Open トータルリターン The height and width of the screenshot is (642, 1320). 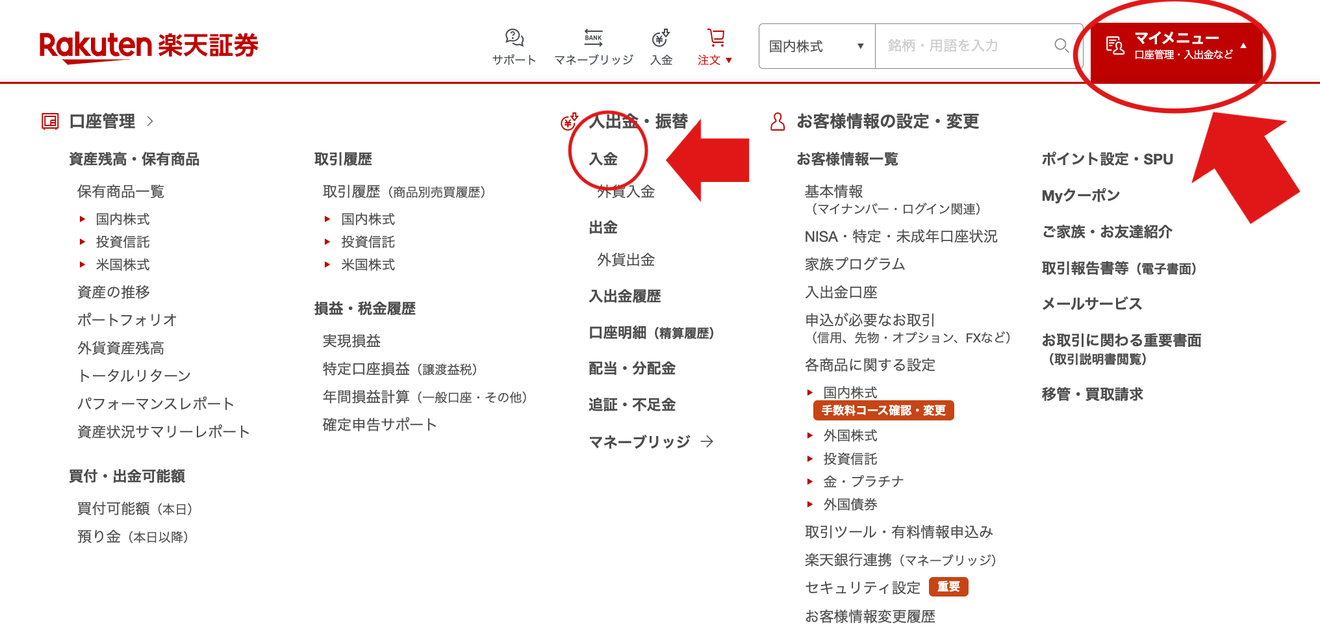click(134, 376)
